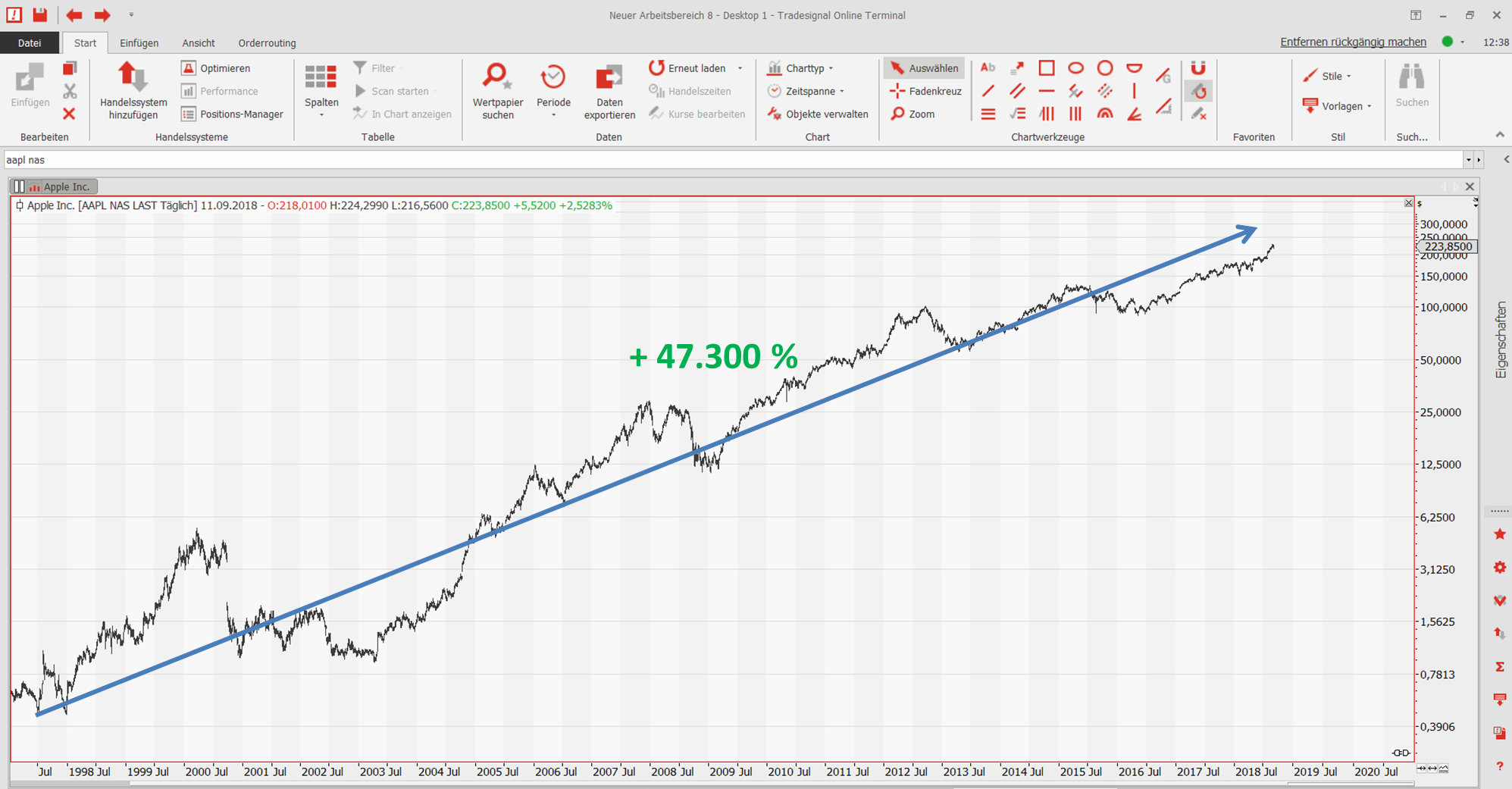The height and width of the screenshot is (789, 1512).
Task: Click Entfernen rückgängig machen link
Action: 1353,42
